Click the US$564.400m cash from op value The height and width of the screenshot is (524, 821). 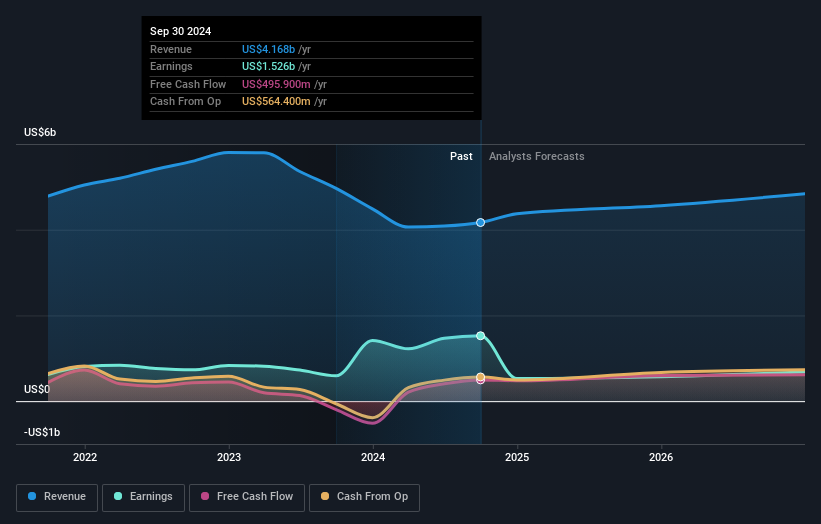click(276, 102)
